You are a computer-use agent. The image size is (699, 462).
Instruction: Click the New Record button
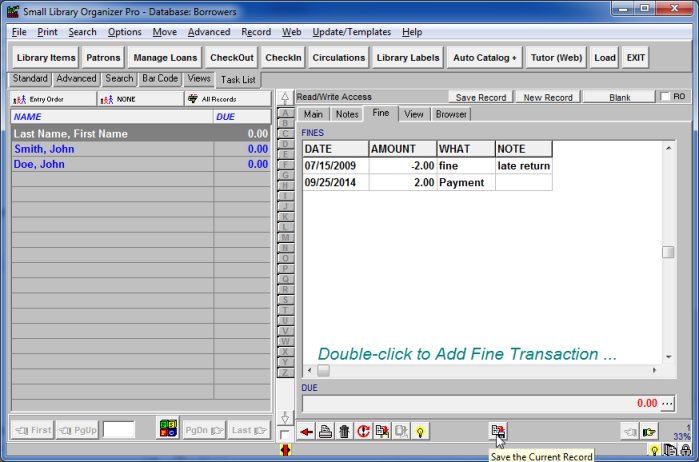tap(548, 97)
